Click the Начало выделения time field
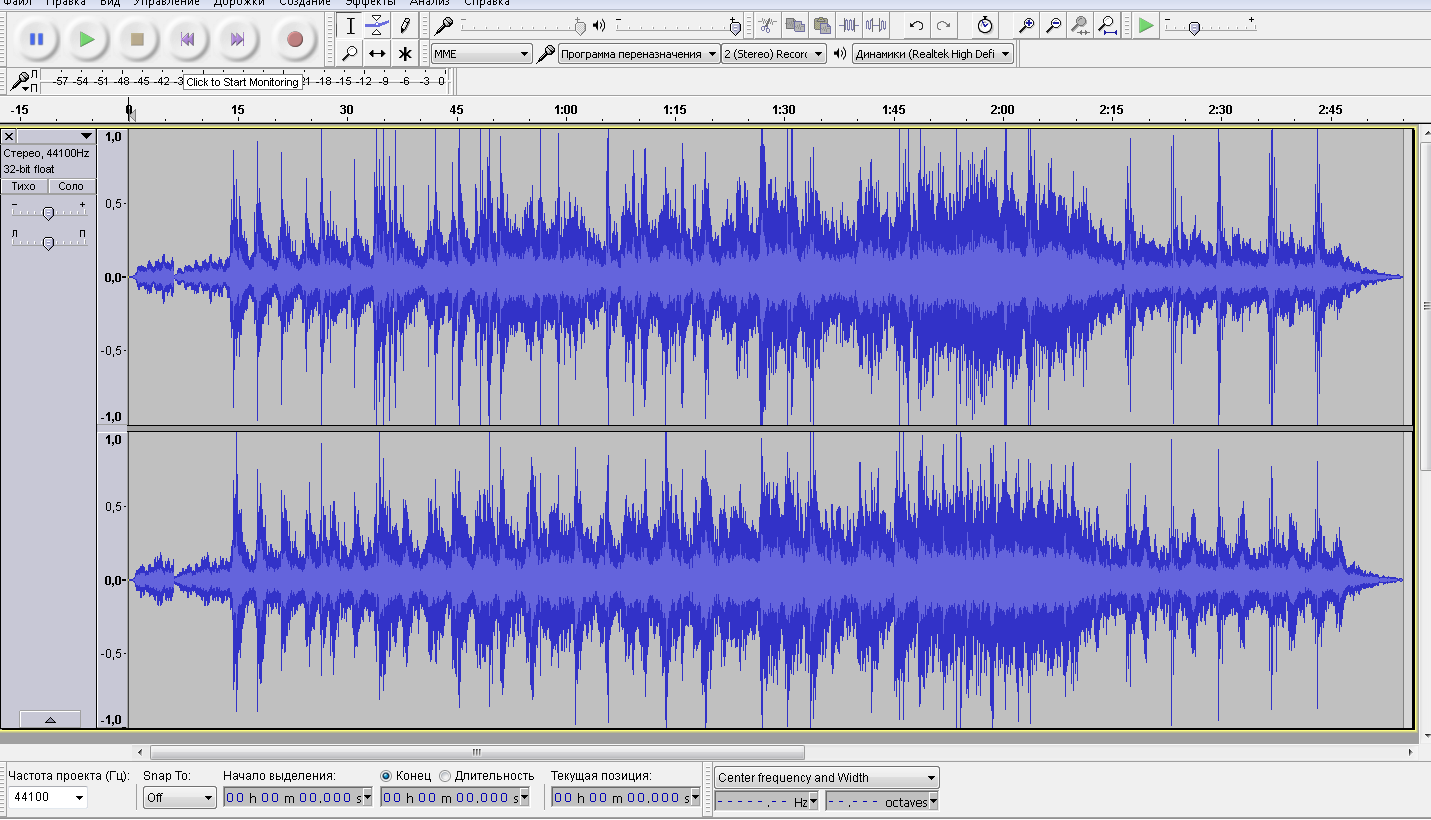 pos(297,797)
